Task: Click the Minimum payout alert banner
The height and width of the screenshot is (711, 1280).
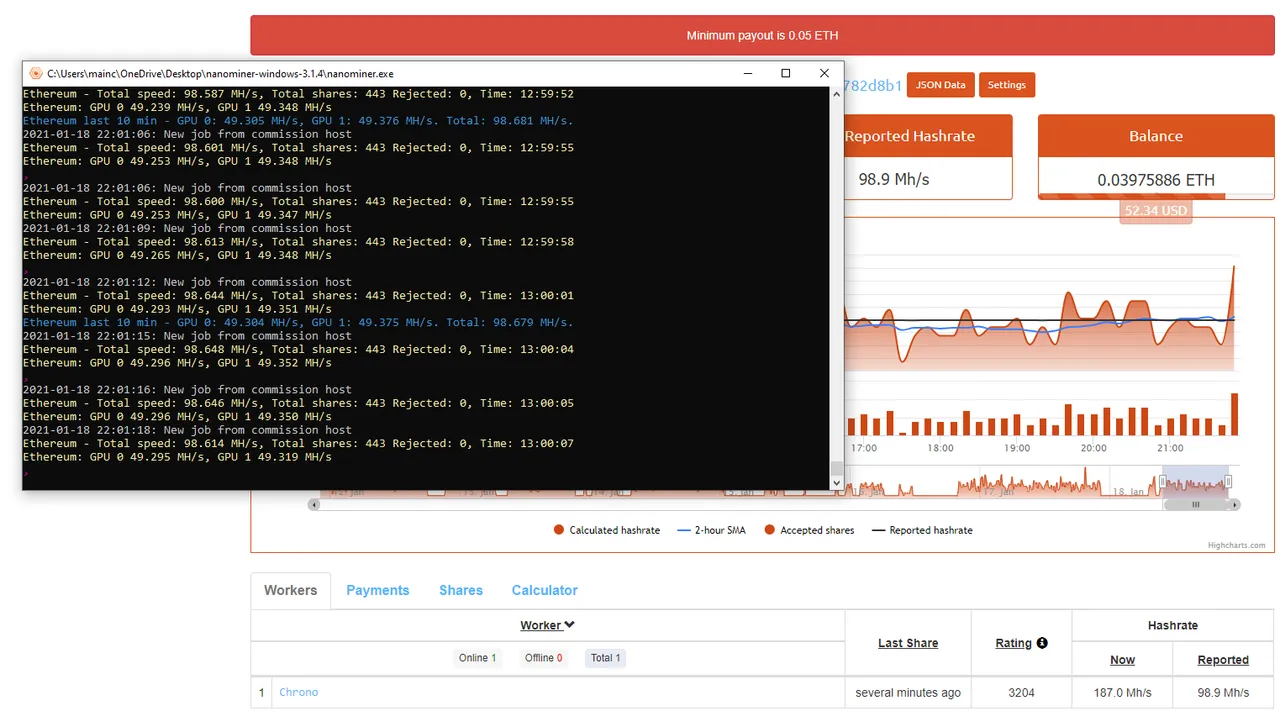Action: click(762, 35)
